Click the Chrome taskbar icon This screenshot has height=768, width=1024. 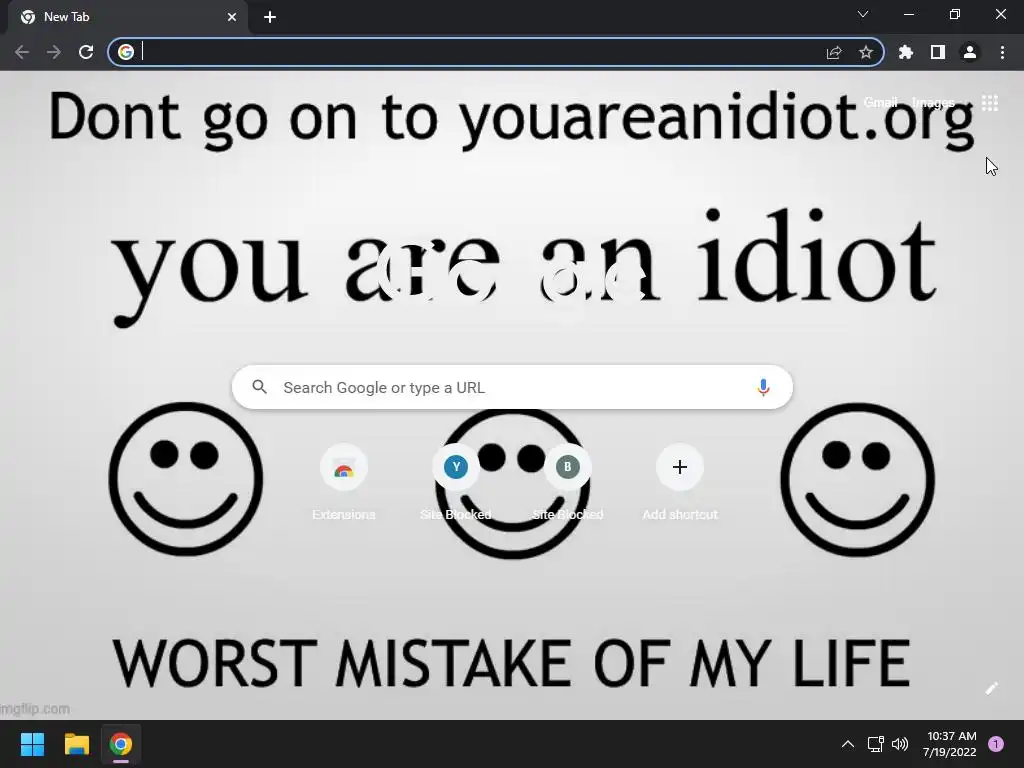pyautogui.click(x=121, y=744)
